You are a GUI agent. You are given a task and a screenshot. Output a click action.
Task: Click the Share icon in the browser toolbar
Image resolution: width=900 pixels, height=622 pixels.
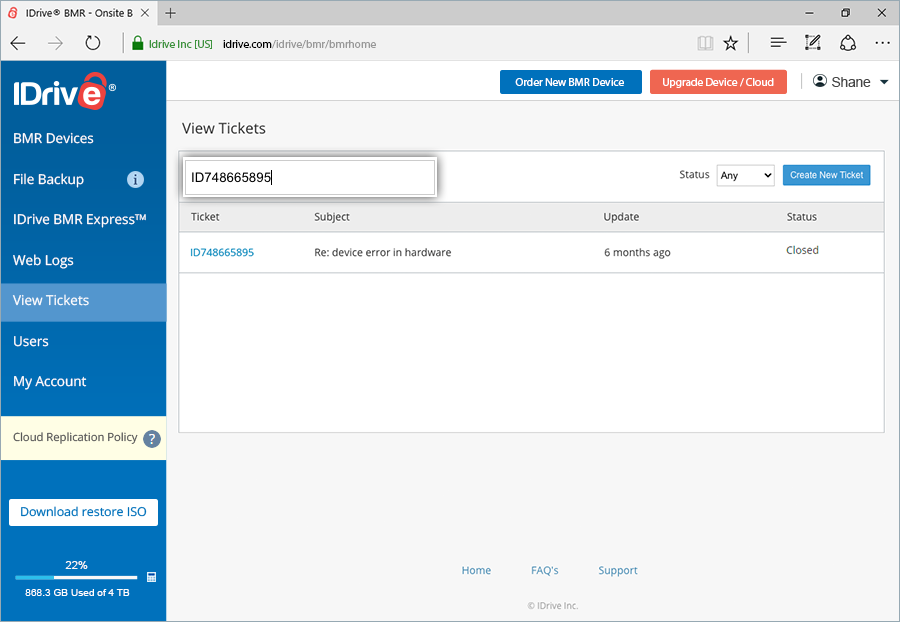pos(848,43)
